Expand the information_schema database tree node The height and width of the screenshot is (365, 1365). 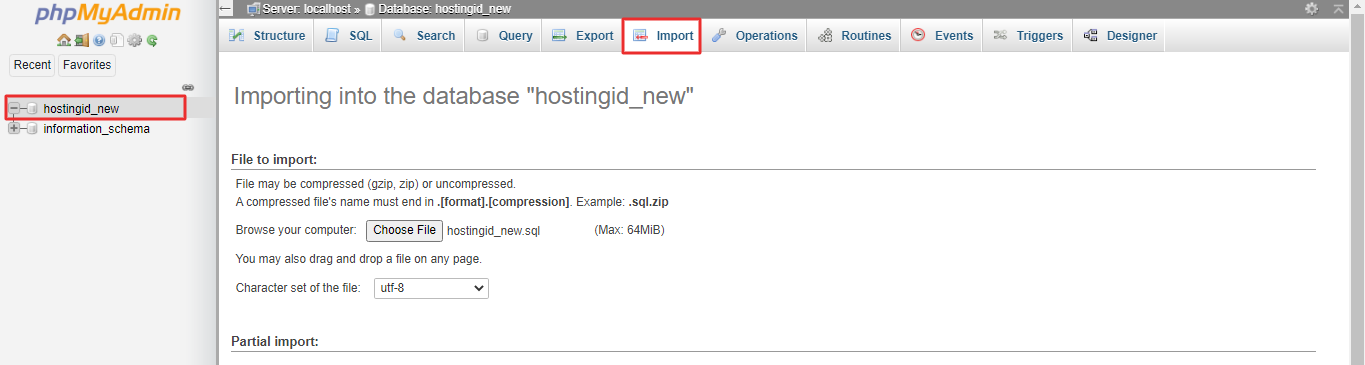click(14, 128)
